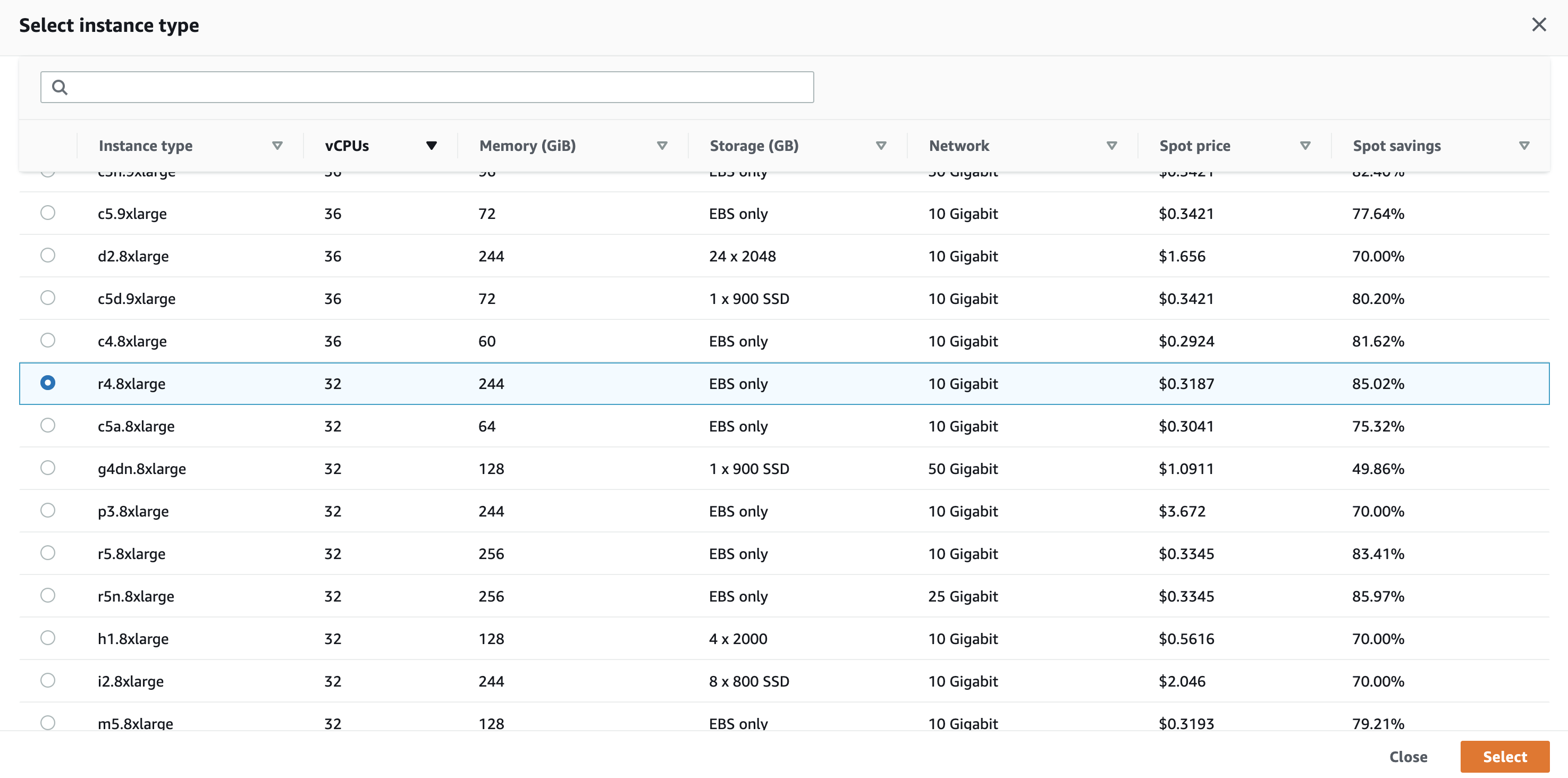The height and width of the screenshot is (778, 1568).
Task: Click Network column sort arrow
Action: (1111, 146)
